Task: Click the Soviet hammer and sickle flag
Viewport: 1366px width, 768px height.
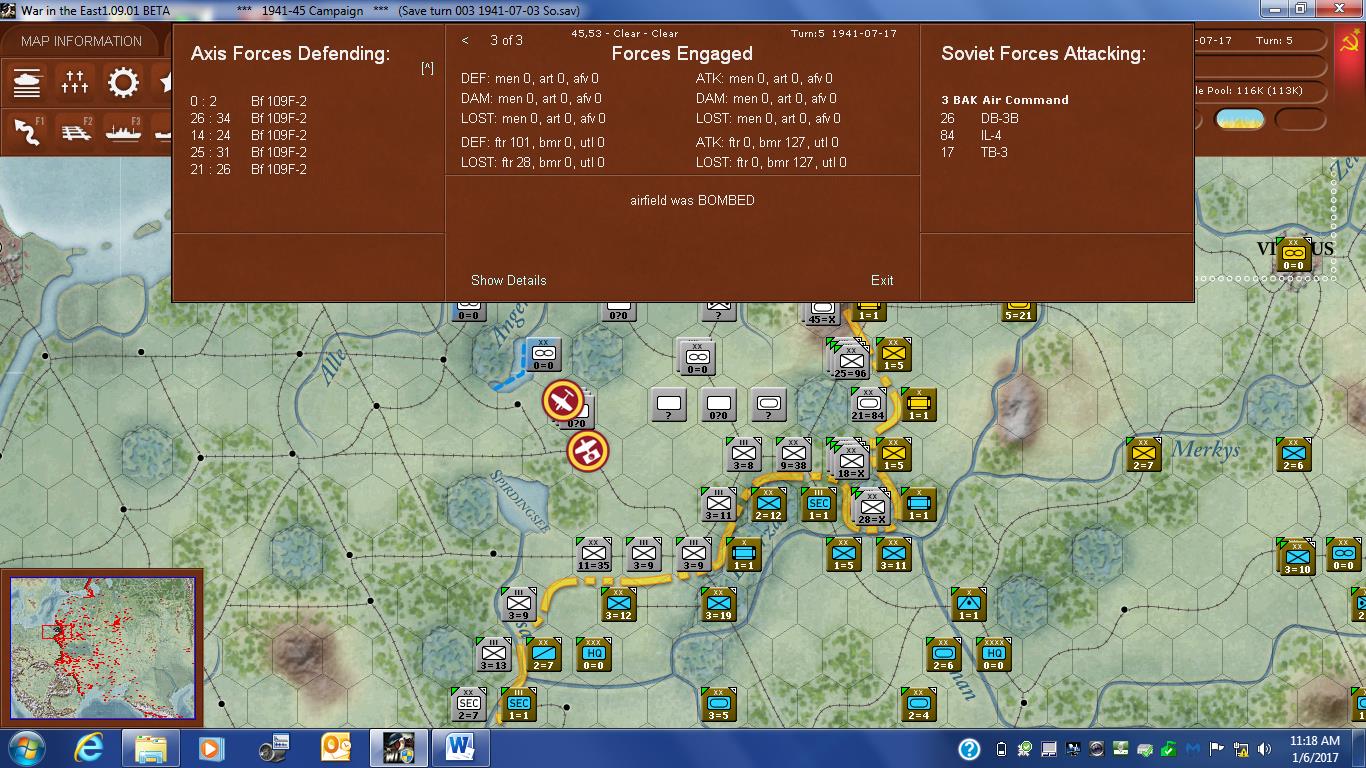Action: [x=1350, y=46]
